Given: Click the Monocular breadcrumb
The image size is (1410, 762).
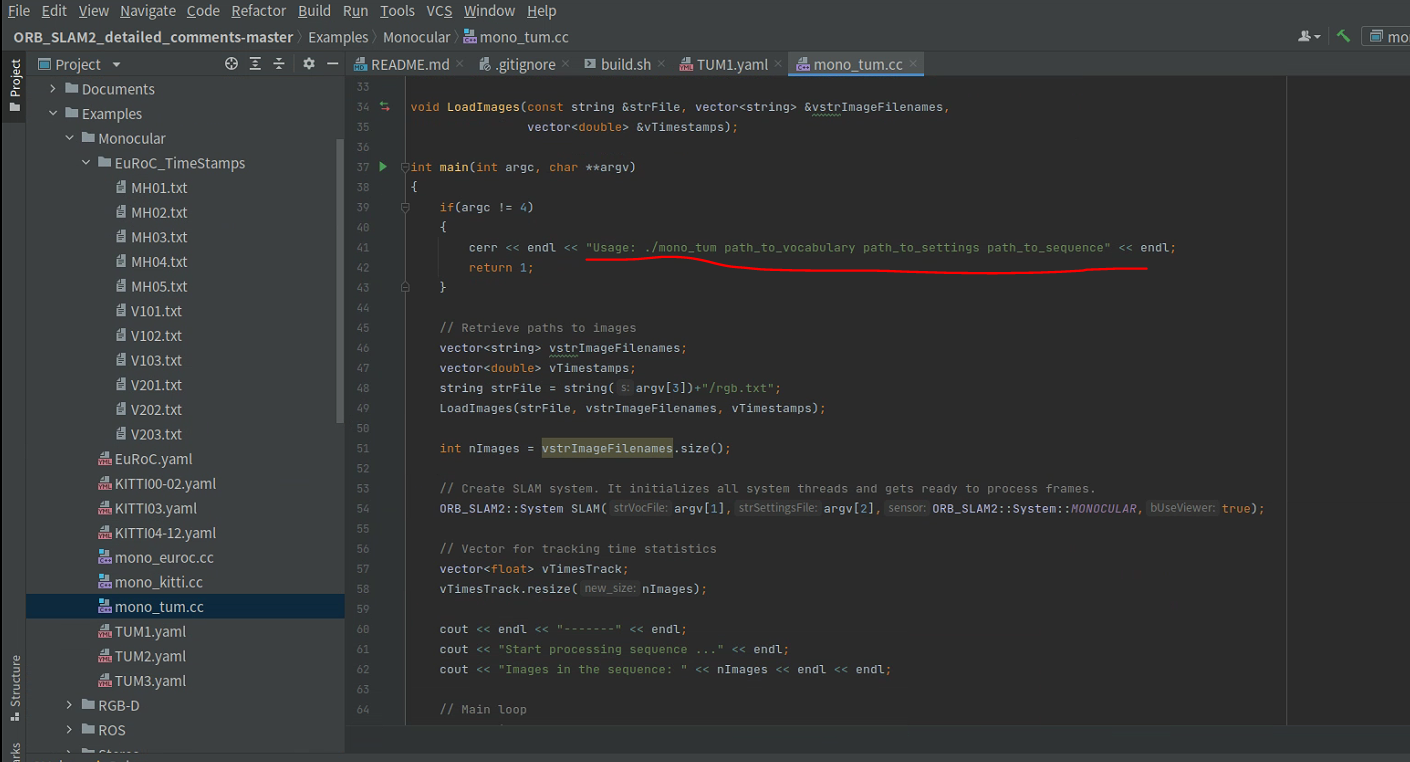Looking at the screenshot, I should [x=417, y=37].
